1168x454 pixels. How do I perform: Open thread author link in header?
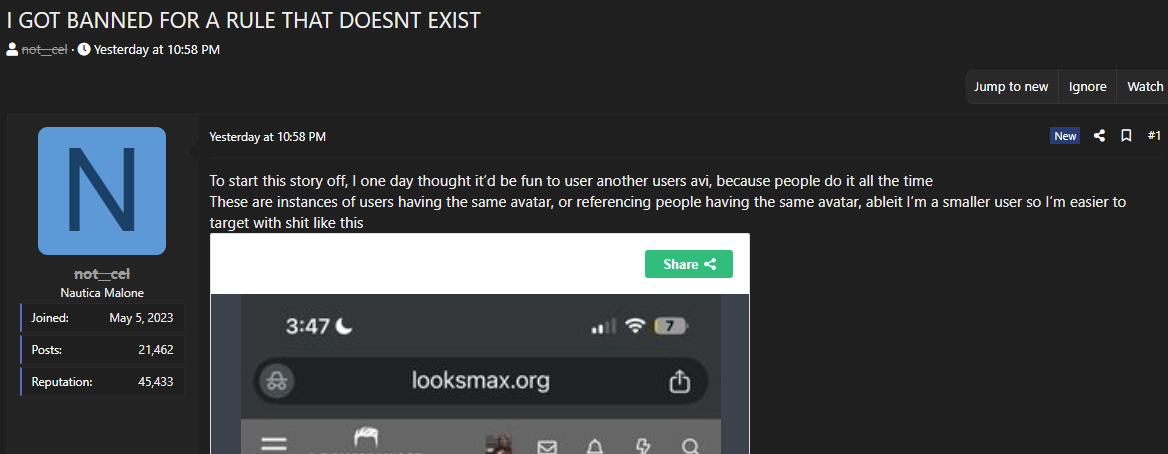(45, 50)
